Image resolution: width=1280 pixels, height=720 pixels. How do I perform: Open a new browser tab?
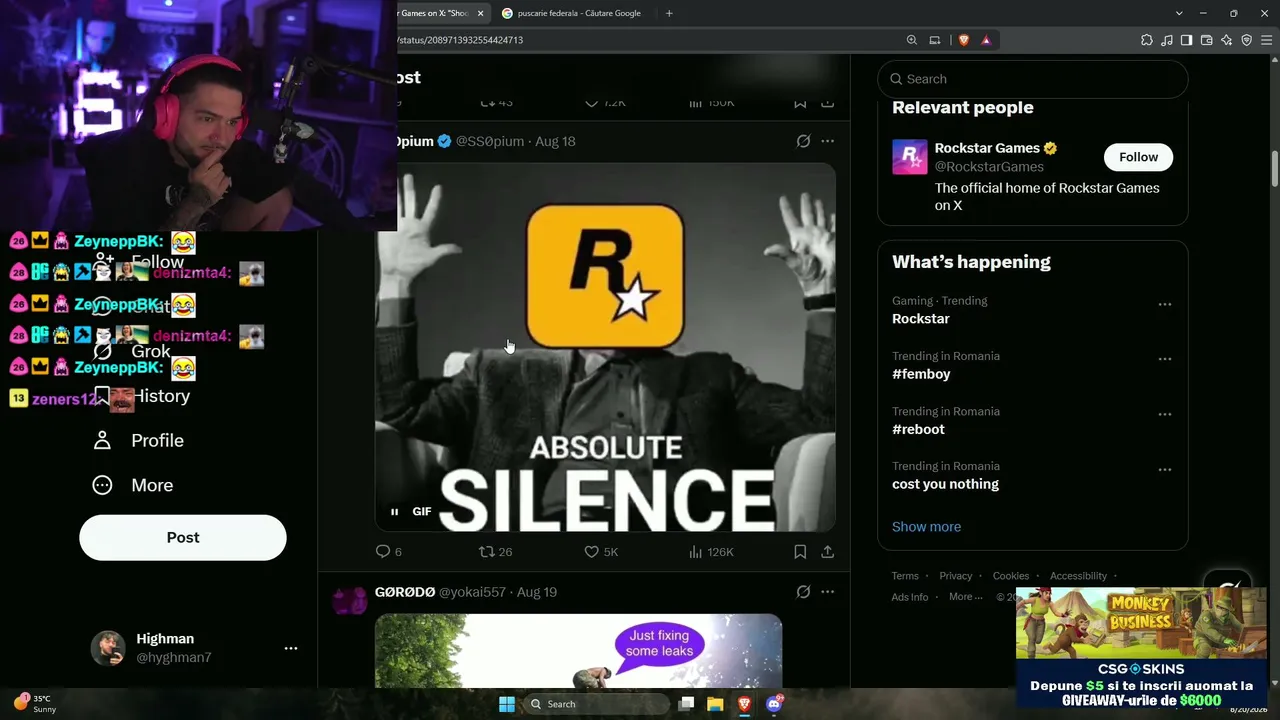pos(669,13)
